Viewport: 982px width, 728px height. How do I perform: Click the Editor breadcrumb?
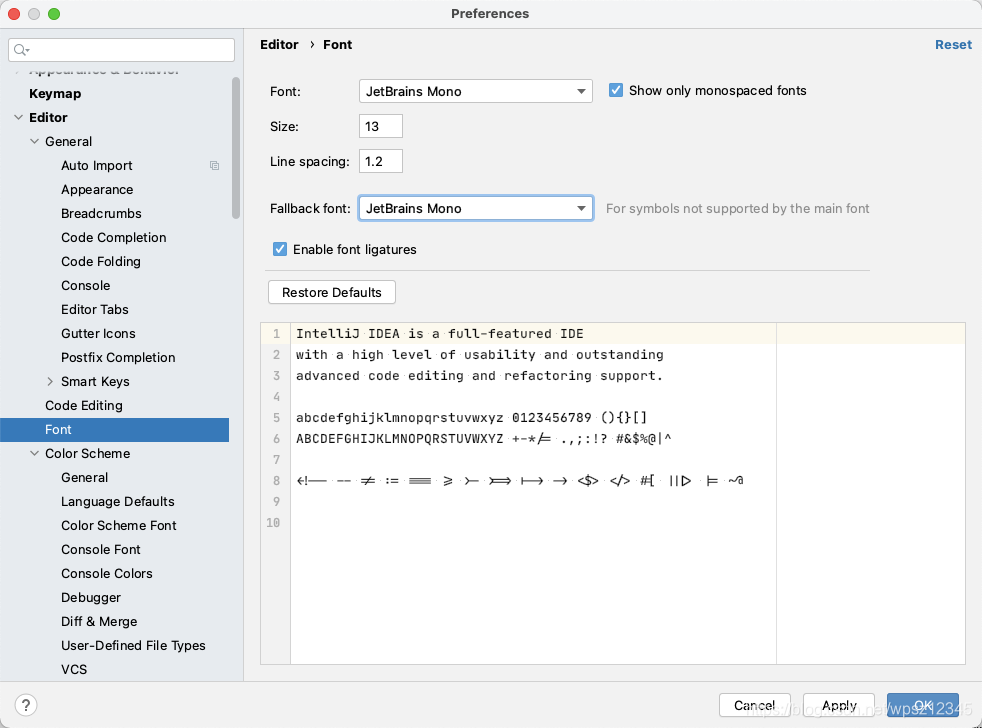point(279,44)
